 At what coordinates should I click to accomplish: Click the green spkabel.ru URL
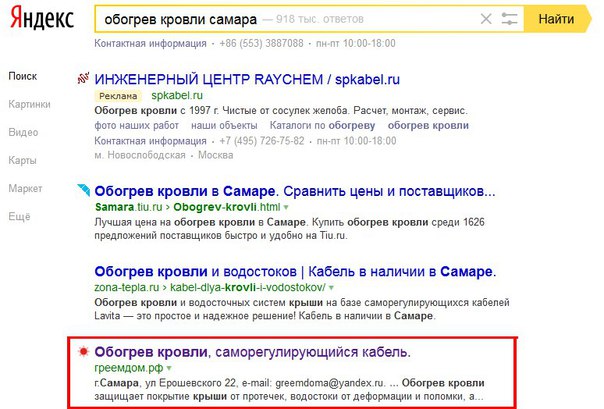click(x=177, y=96)
